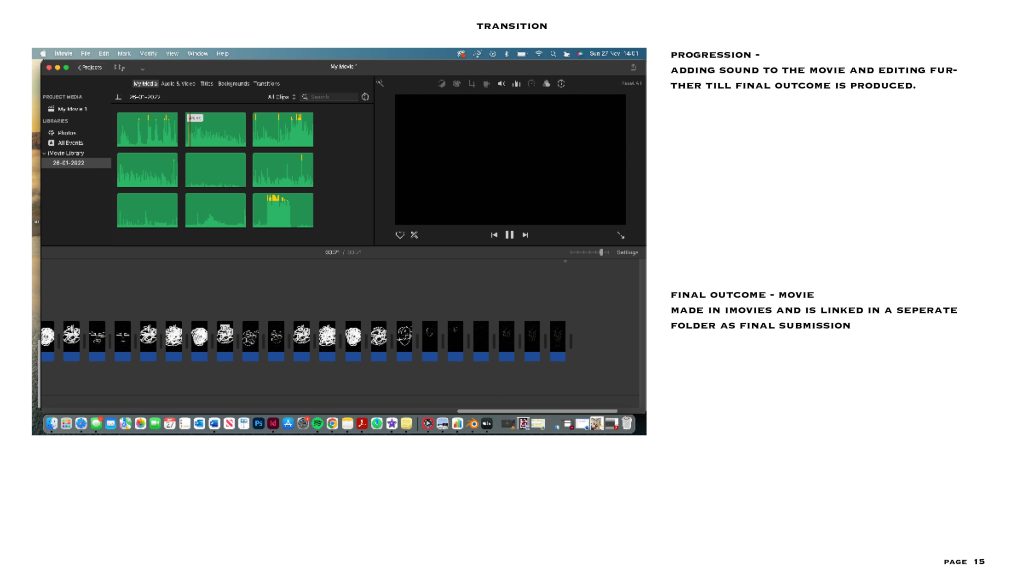Open the speed adjustment tool
The height and width of the screenshot is (576, 1024).
(x=532, y=84)
